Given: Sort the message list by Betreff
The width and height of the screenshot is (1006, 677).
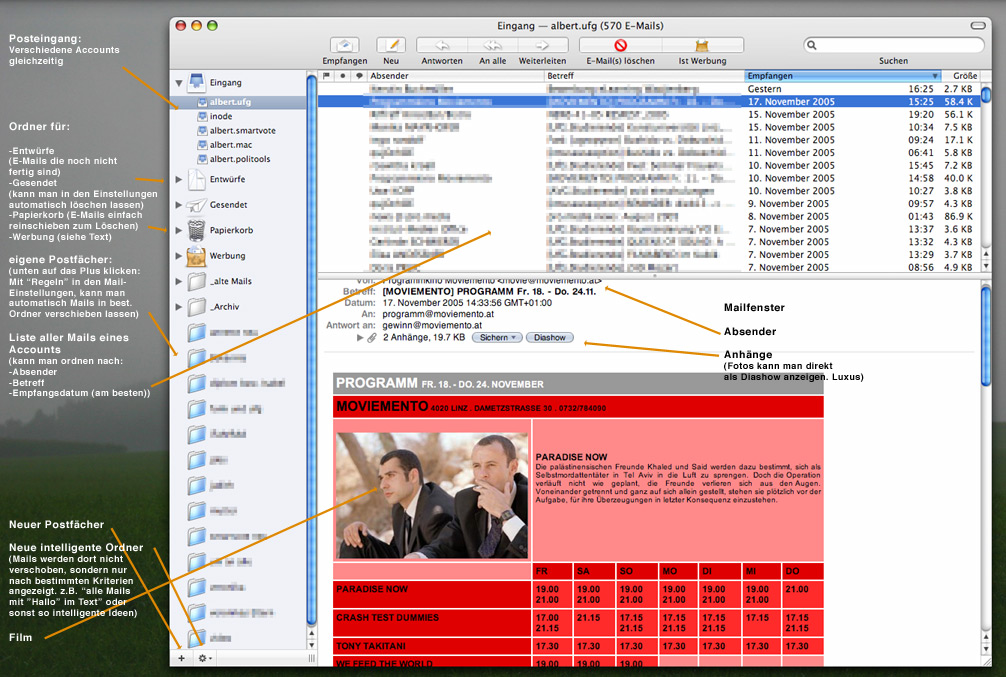Looking at the screenshot, I should pos(643,76).
